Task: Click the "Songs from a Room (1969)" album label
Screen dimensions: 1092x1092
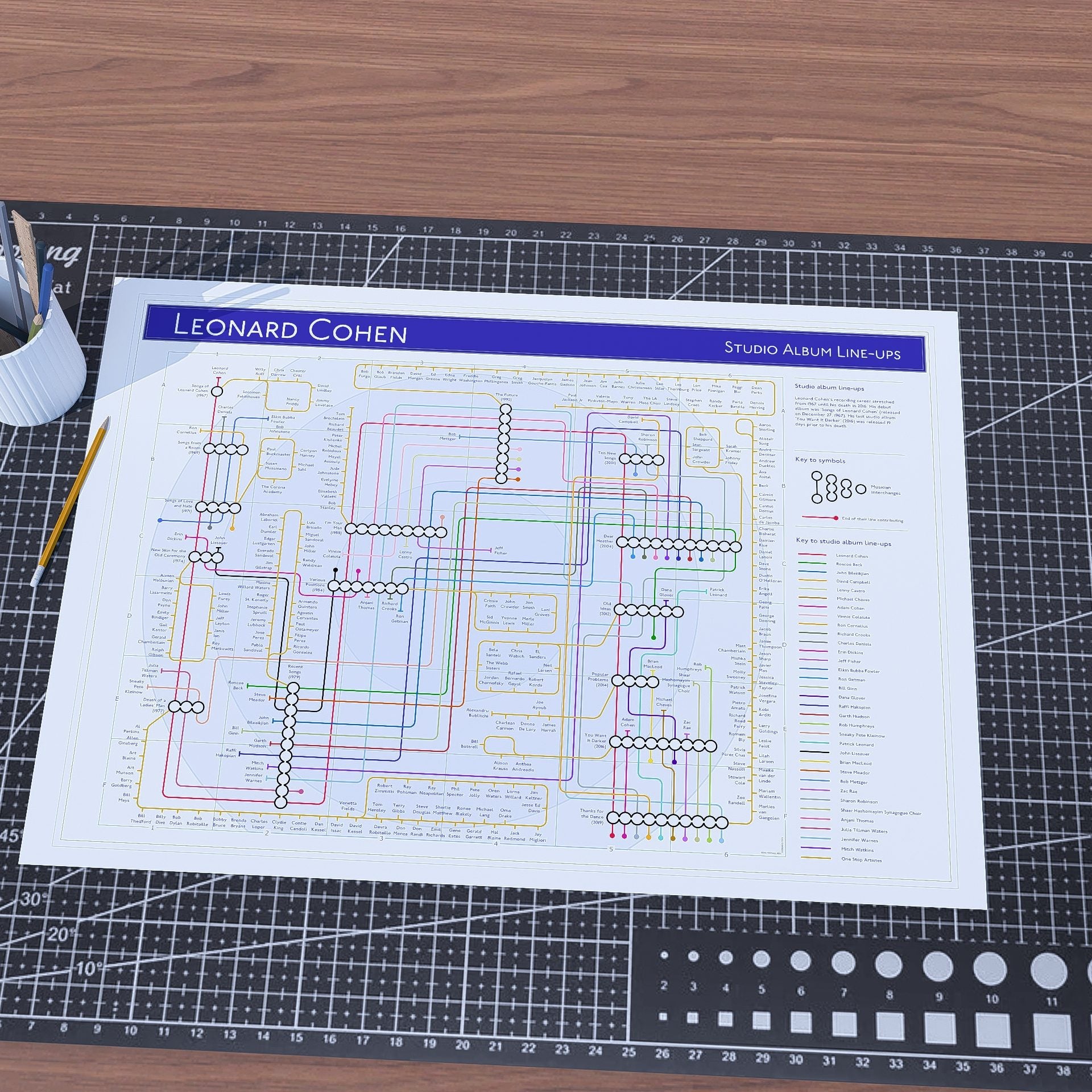Action: click(x=189, y=447)
